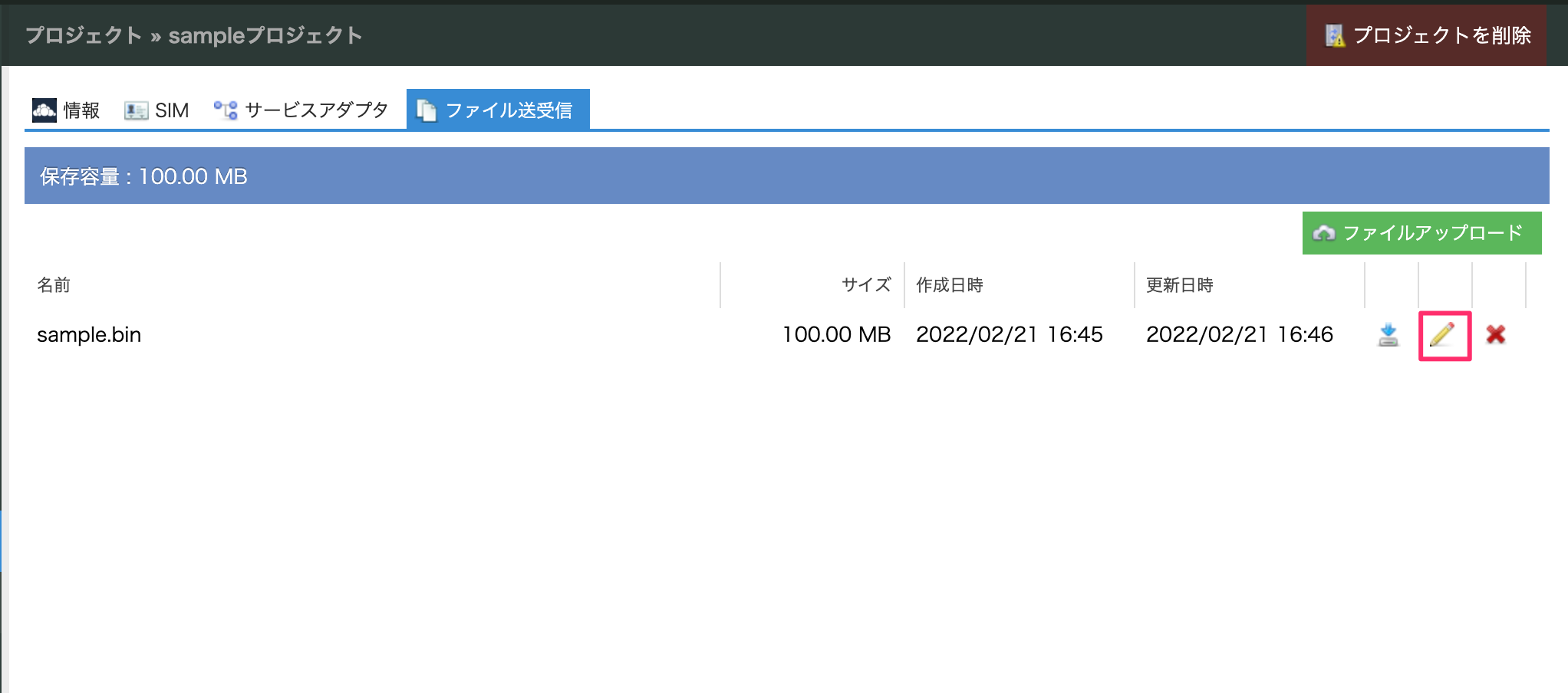Click the sampleプロジェクト breadcrumb title
This screenshot has width=1568, height=693.
(x=265, y=35)
